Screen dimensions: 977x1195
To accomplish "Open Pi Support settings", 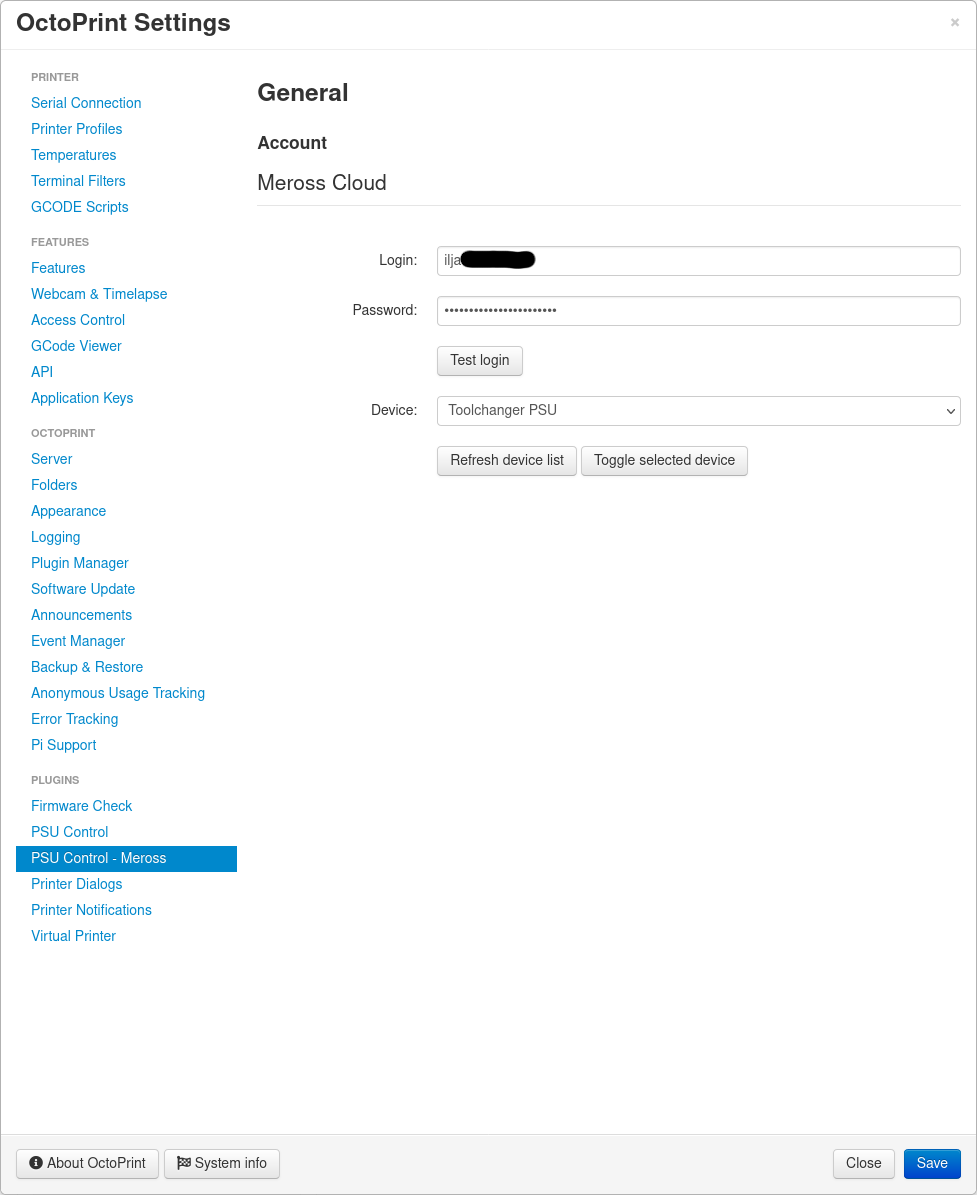I will pyautogui.click(x=64, y=743).
